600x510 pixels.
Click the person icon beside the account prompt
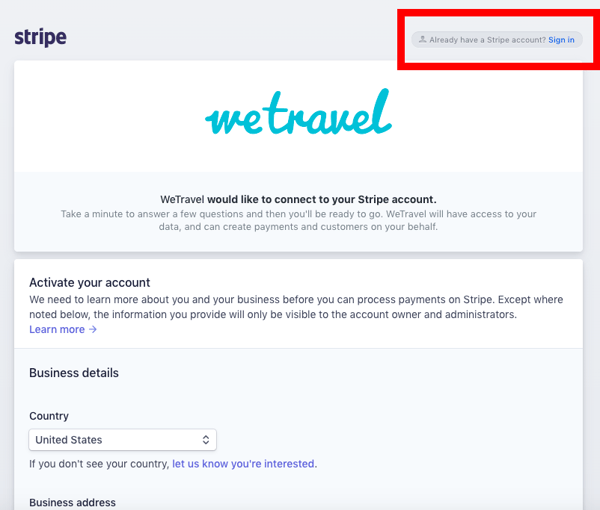[422, 40]
